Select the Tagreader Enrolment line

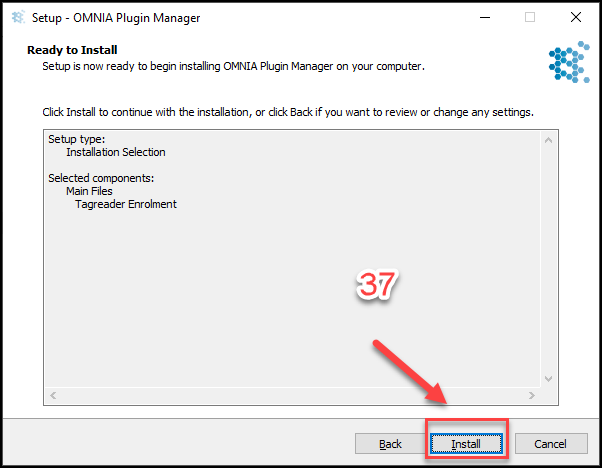(x=126, y=204)
